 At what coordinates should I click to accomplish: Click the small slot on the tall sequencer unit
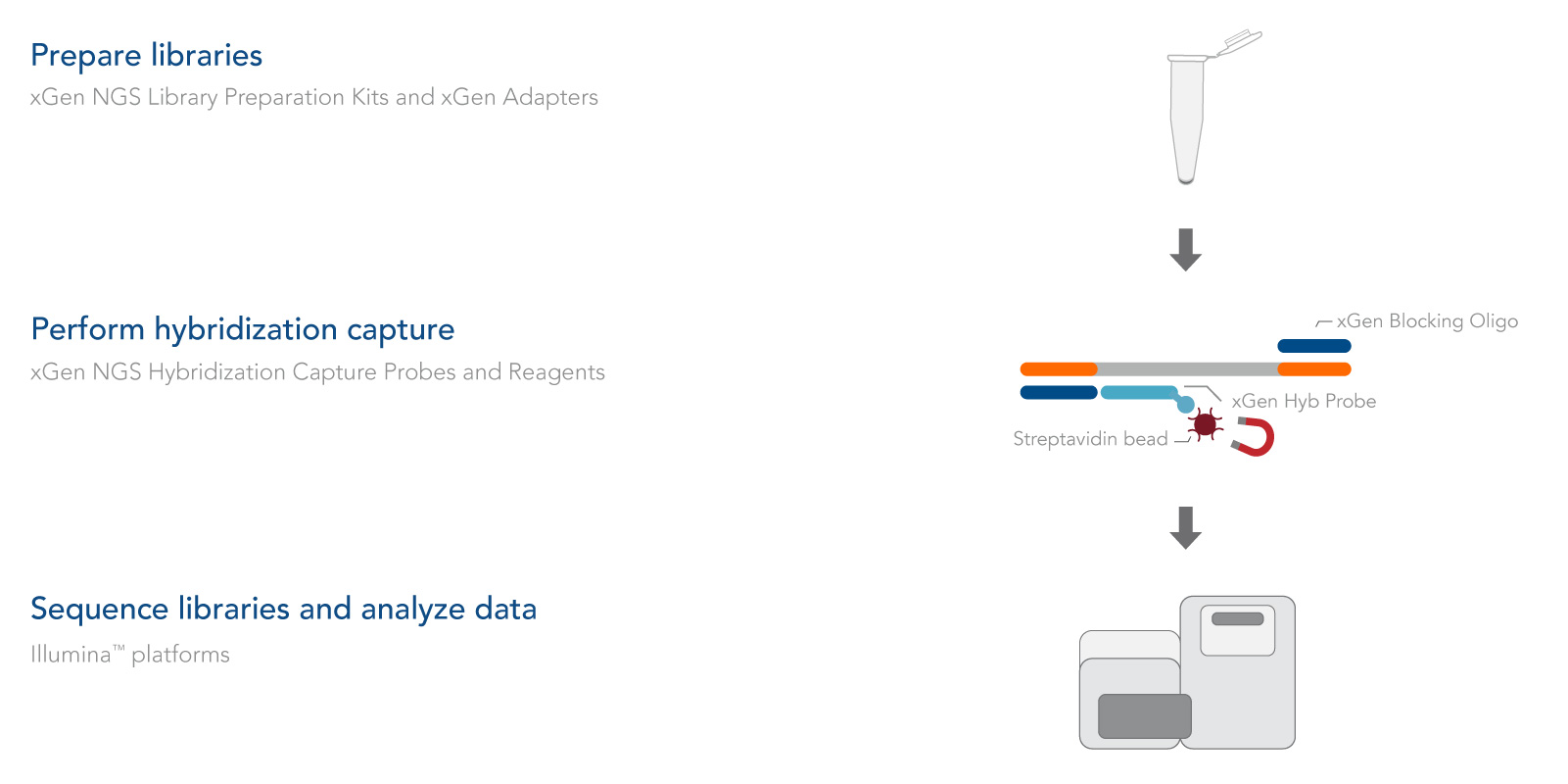click(x=1238, y=618)
